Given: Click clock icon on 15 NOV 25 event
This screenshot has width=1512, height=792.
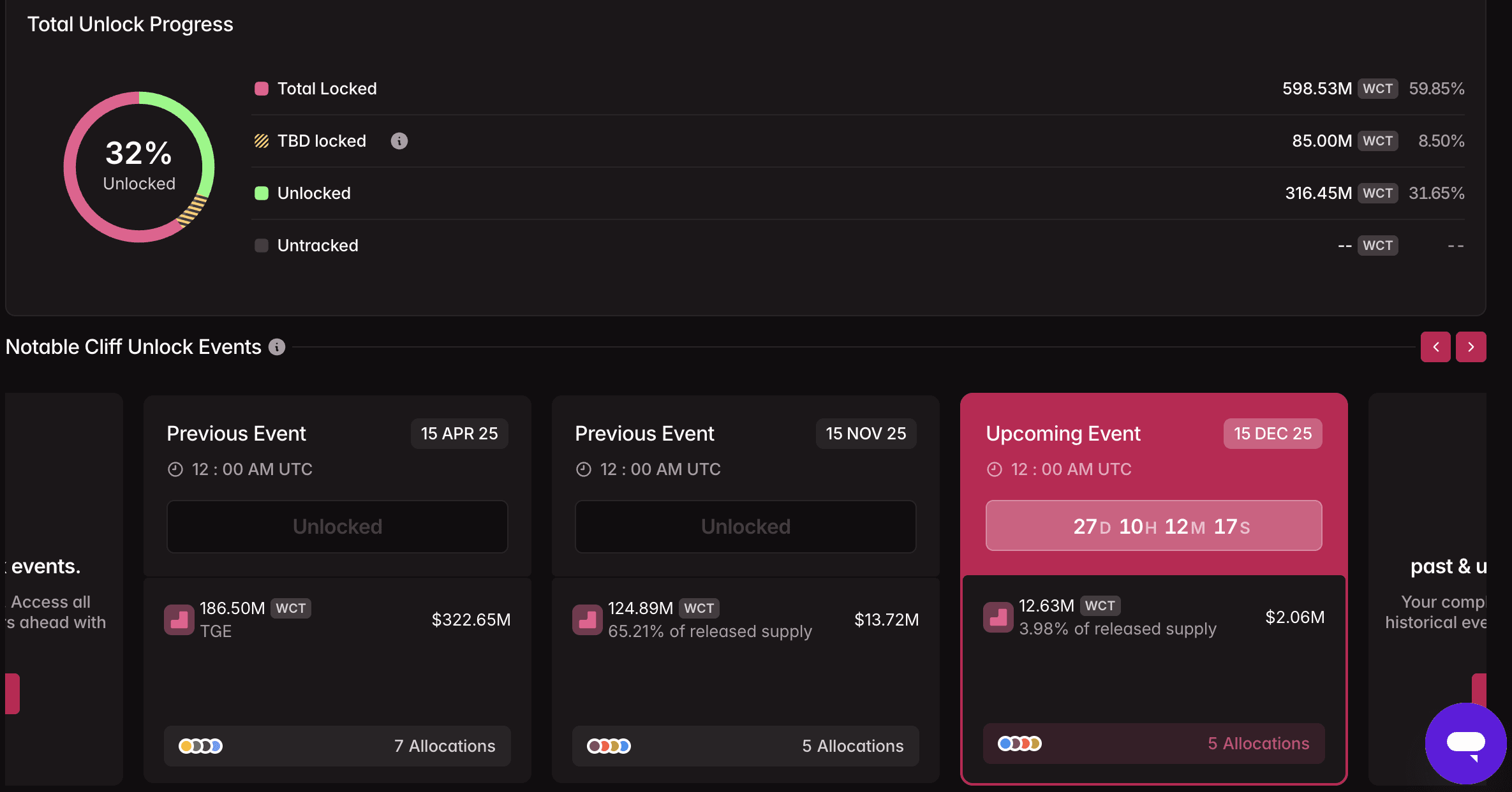Looking at the screenshot, I should [x=584, y=469].
